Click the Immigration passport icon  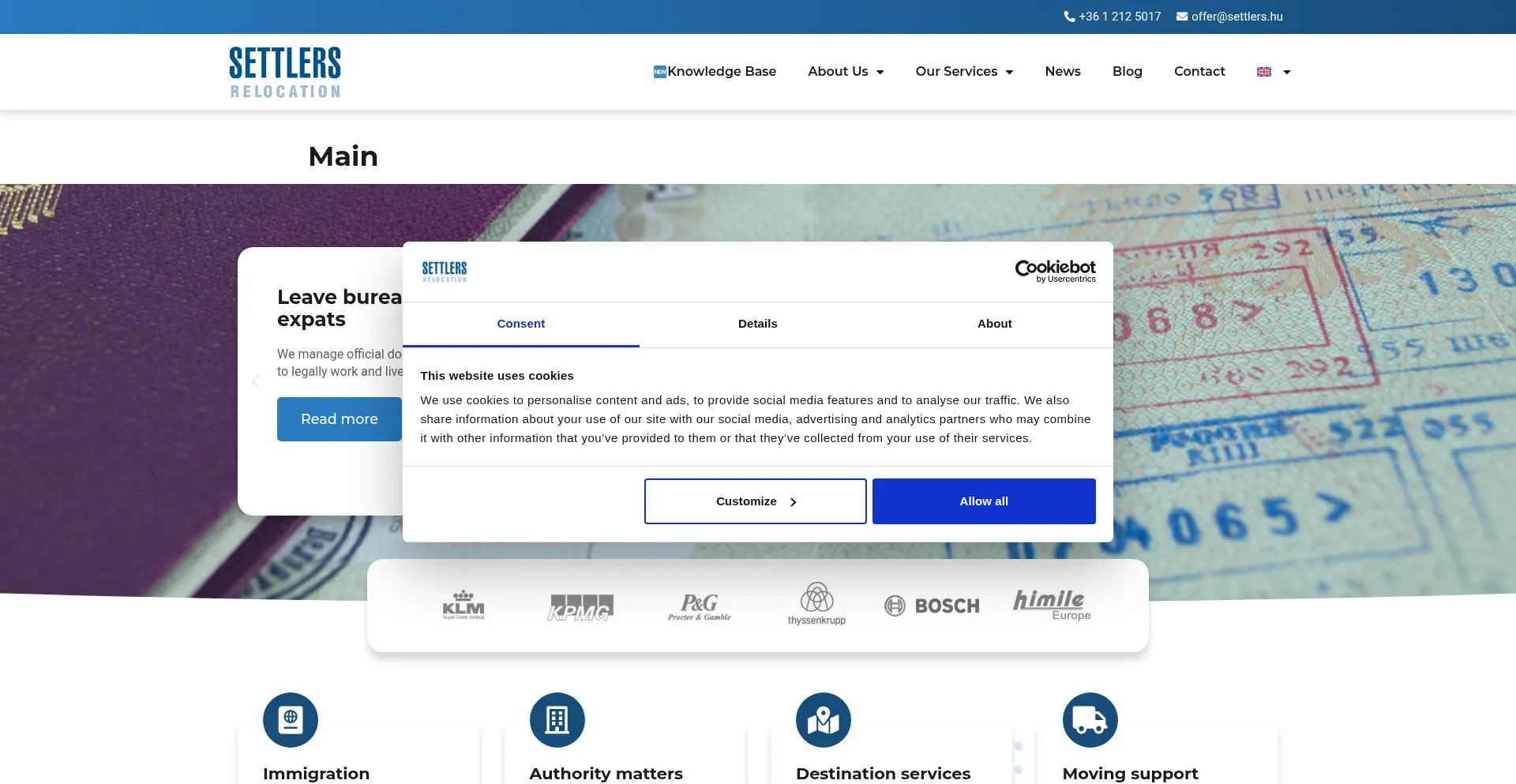point(290,720)
